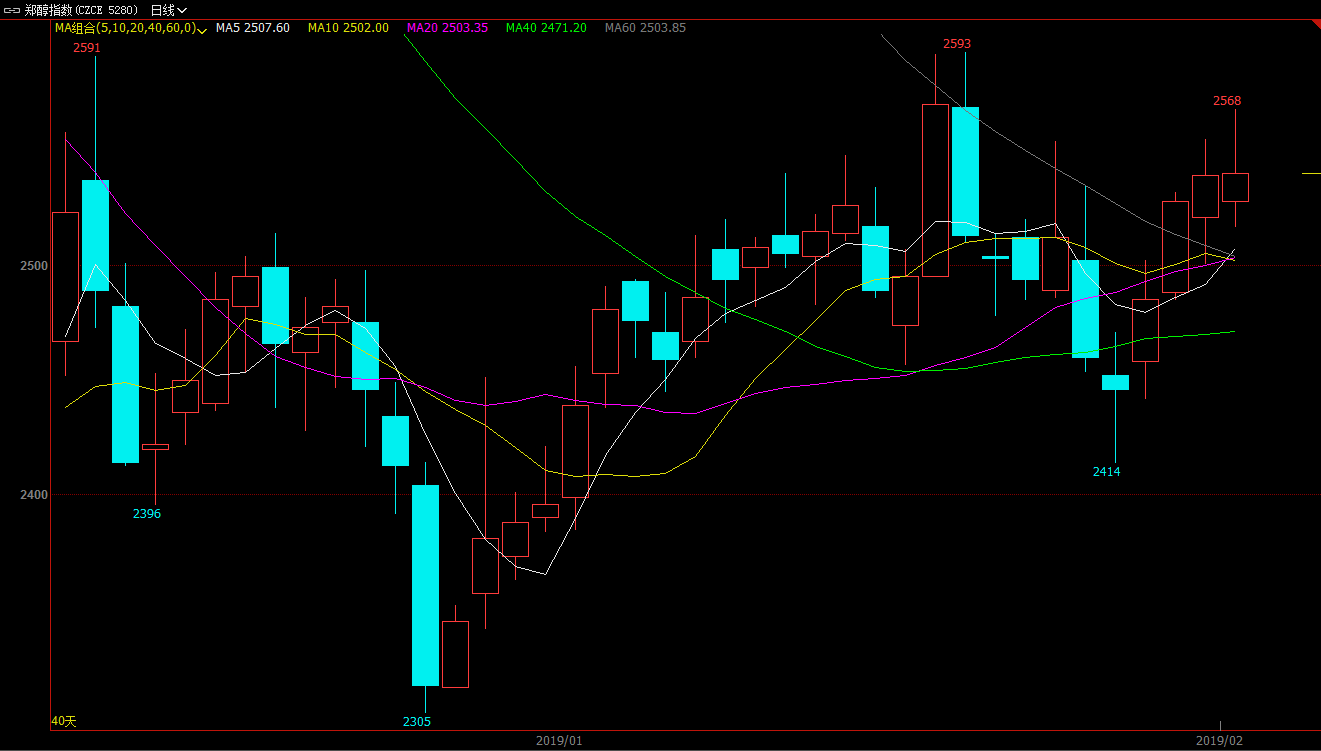Select the tall red candle below 2593 label
The width and height of the screenshot is (1321, 751).
[x=935, y=190]
